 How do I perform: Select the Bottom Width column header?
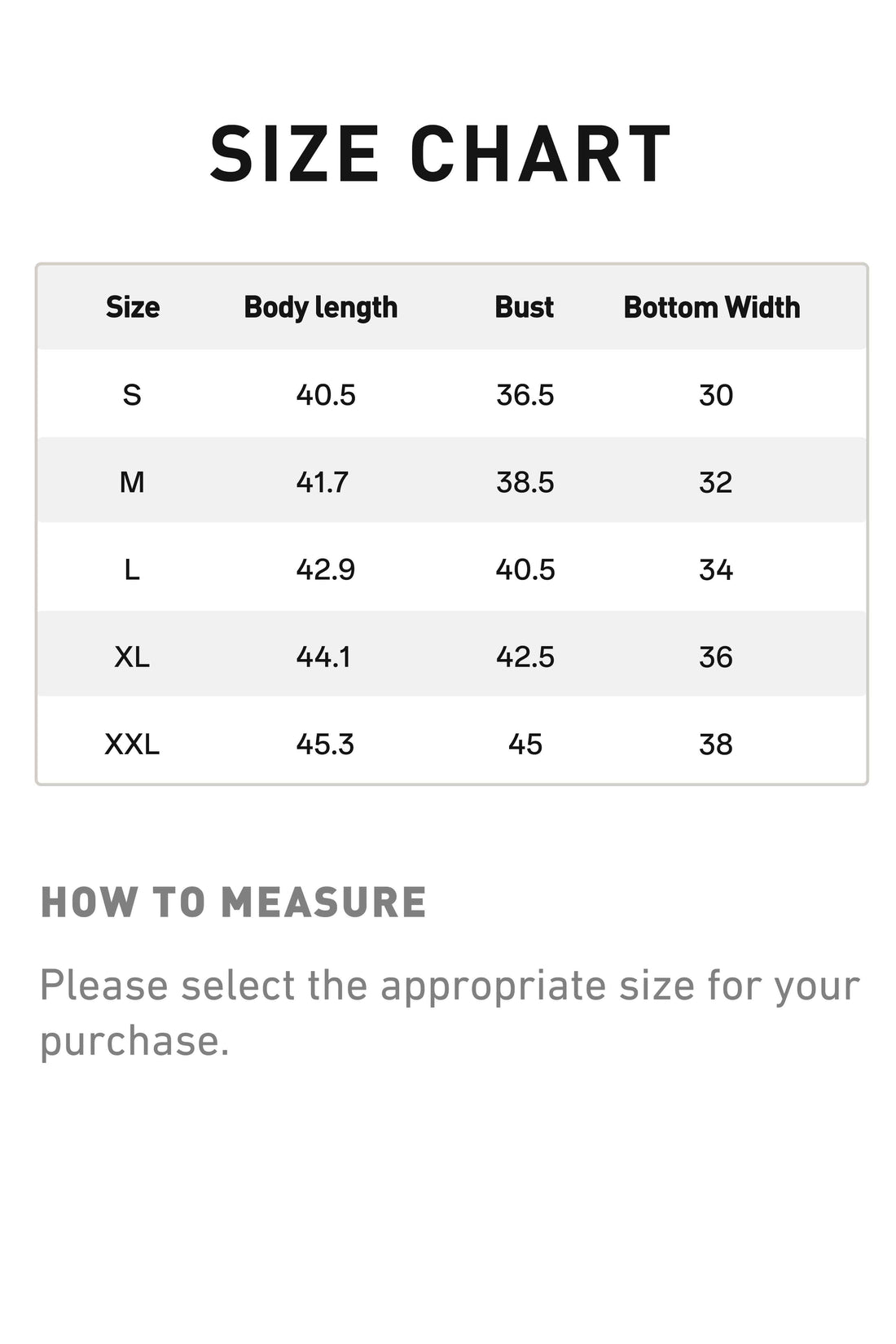(x=712, y=307)
